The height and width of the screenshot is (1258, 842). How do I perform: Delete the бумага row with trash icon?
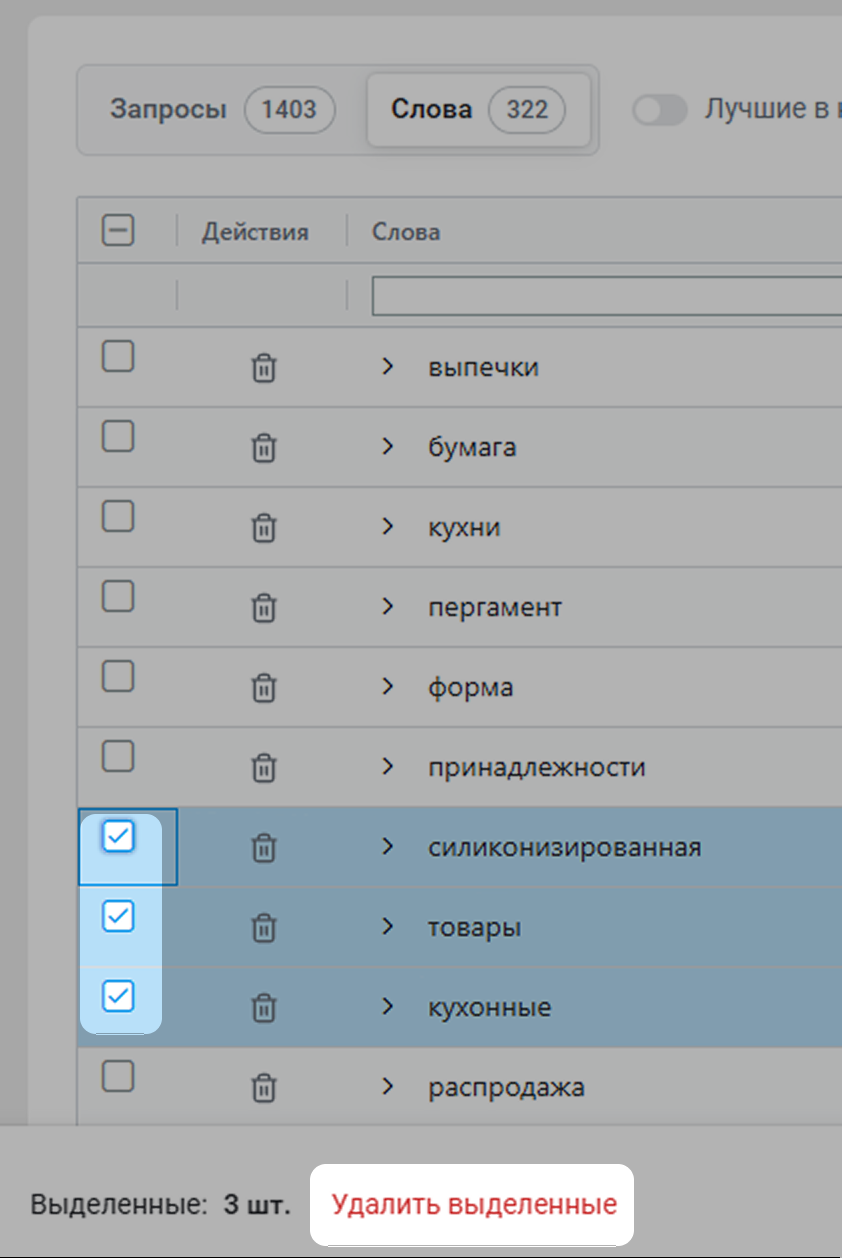(x=263, y=448)
